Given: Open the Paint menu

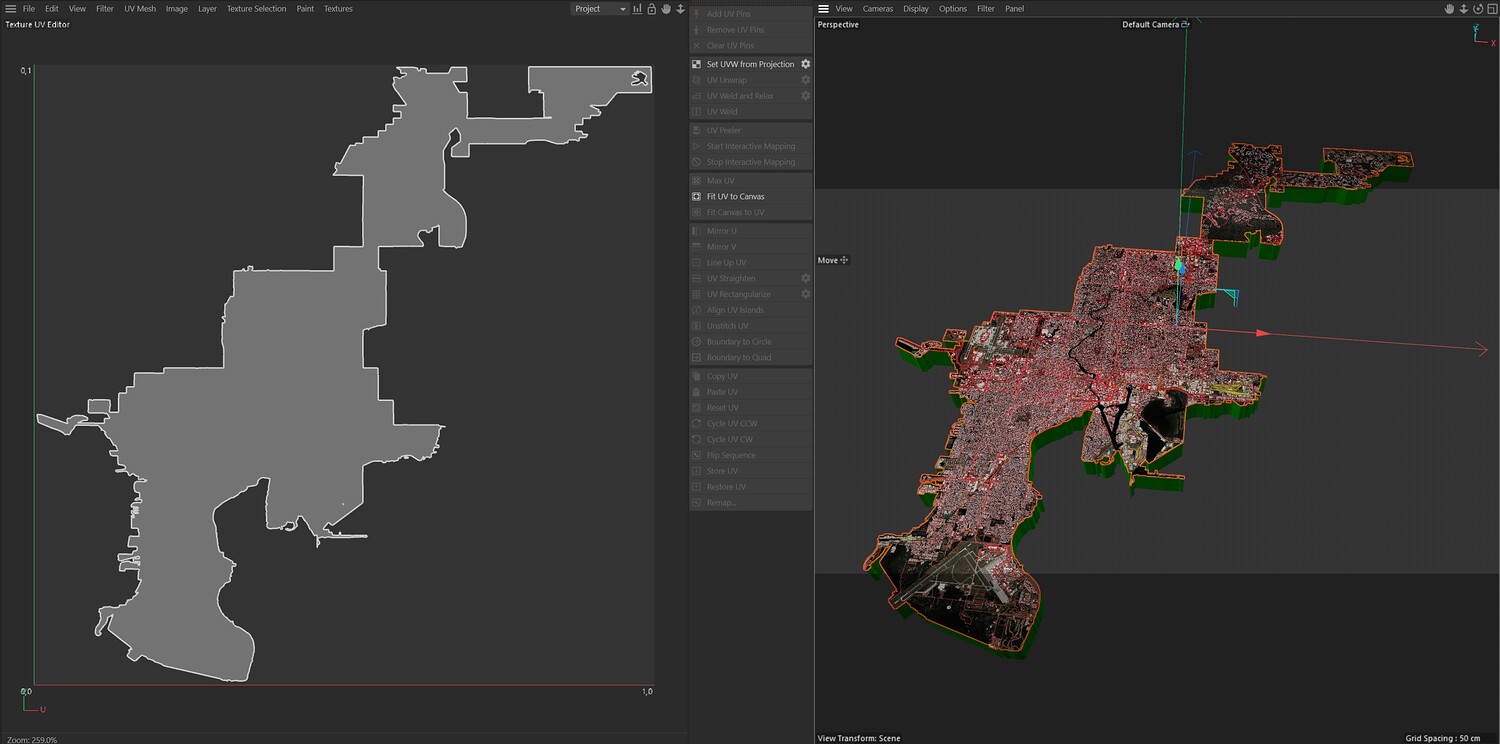Looking at the screenshot, I should (305, 9).
